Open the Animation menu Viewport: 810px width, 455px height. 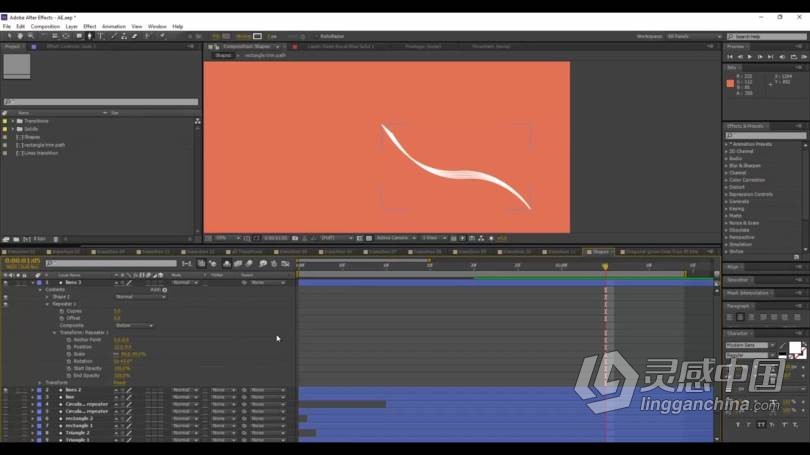point(113,26)
